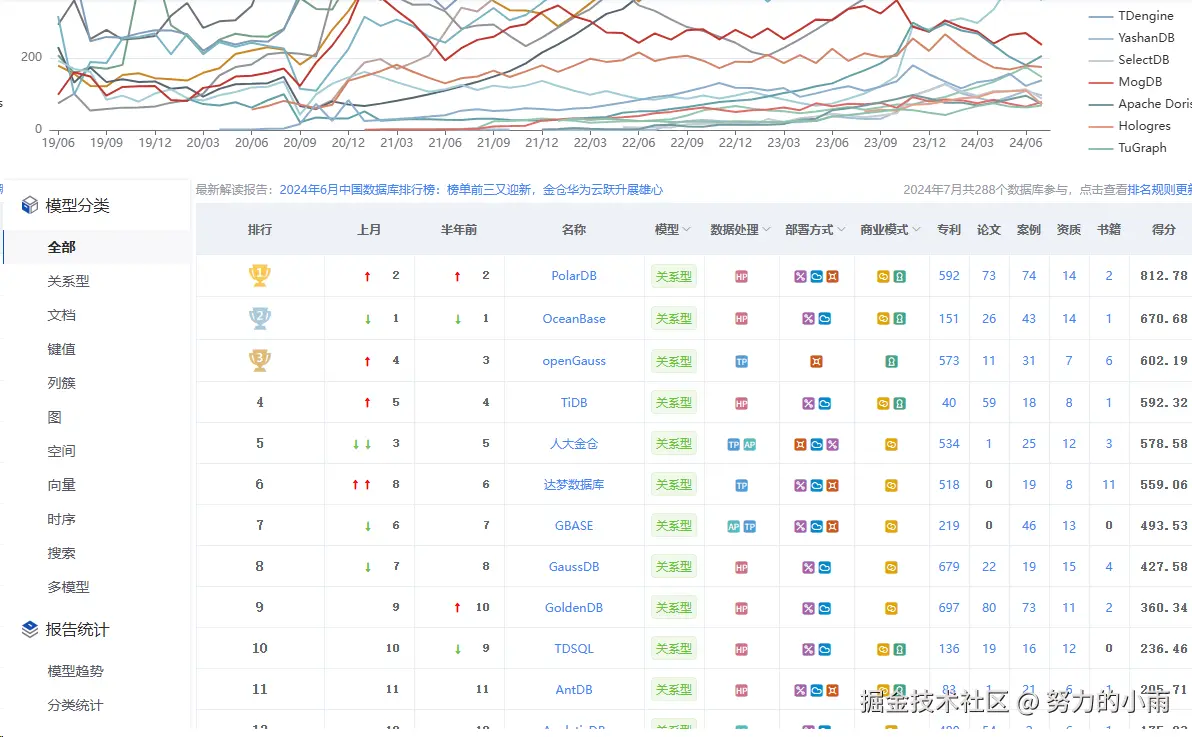Click the orange deployment icon in GBASE row
The width and height of the screenshot is (1192, 737).
pyautogui.click(x=832, y=526)
